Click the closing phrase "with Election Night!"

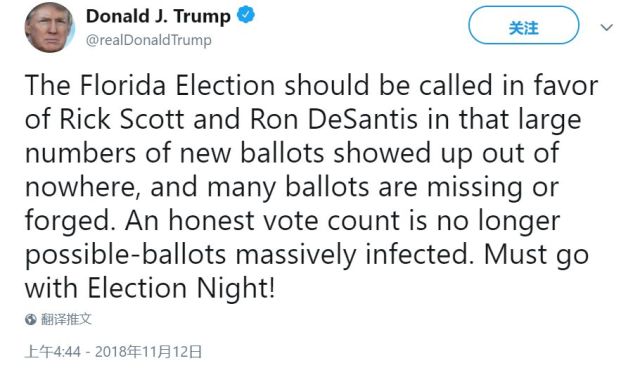coord(150,288)
